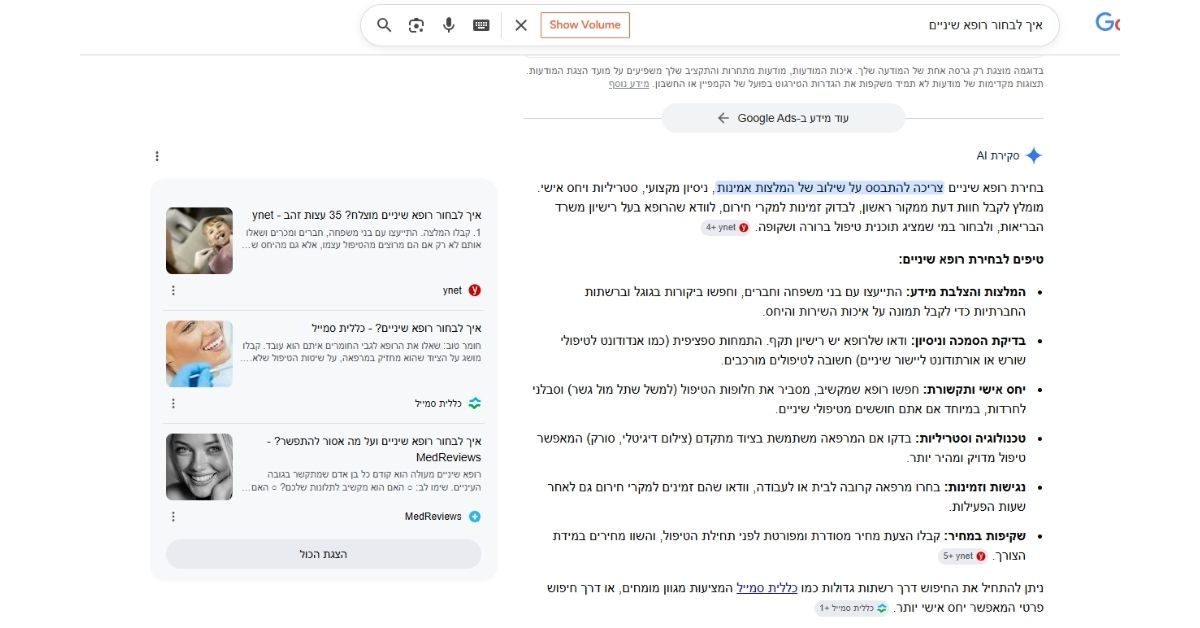This screenshot has width=1200, height=628.
Task: Start voice search with microphone icon
Action: pyautogui.click(x=449, y=25)
